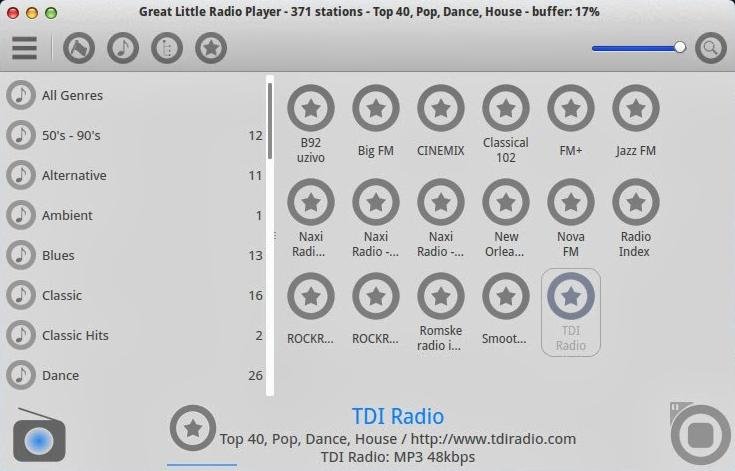The image size is (735, 471).
Task: Adjust the volume slider
Action: click(638, 48)
